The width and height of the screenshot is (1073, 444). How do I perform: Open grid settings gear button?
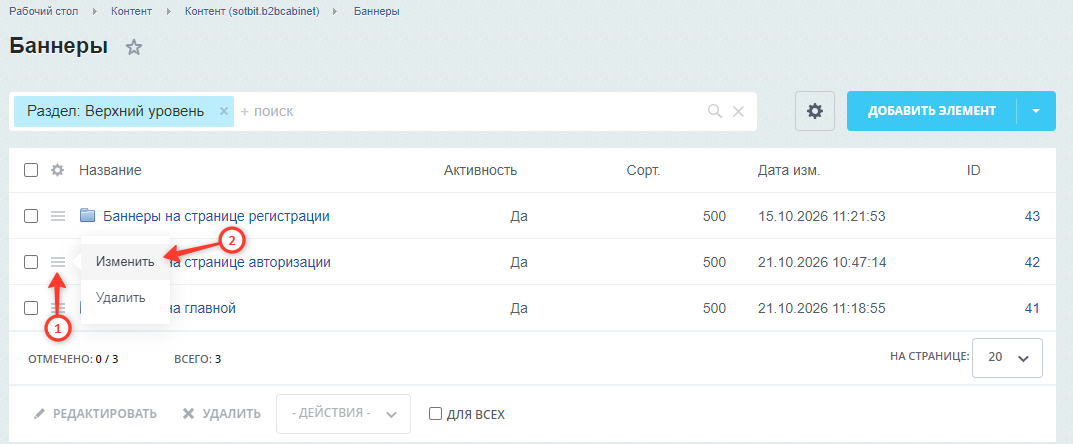814,111
